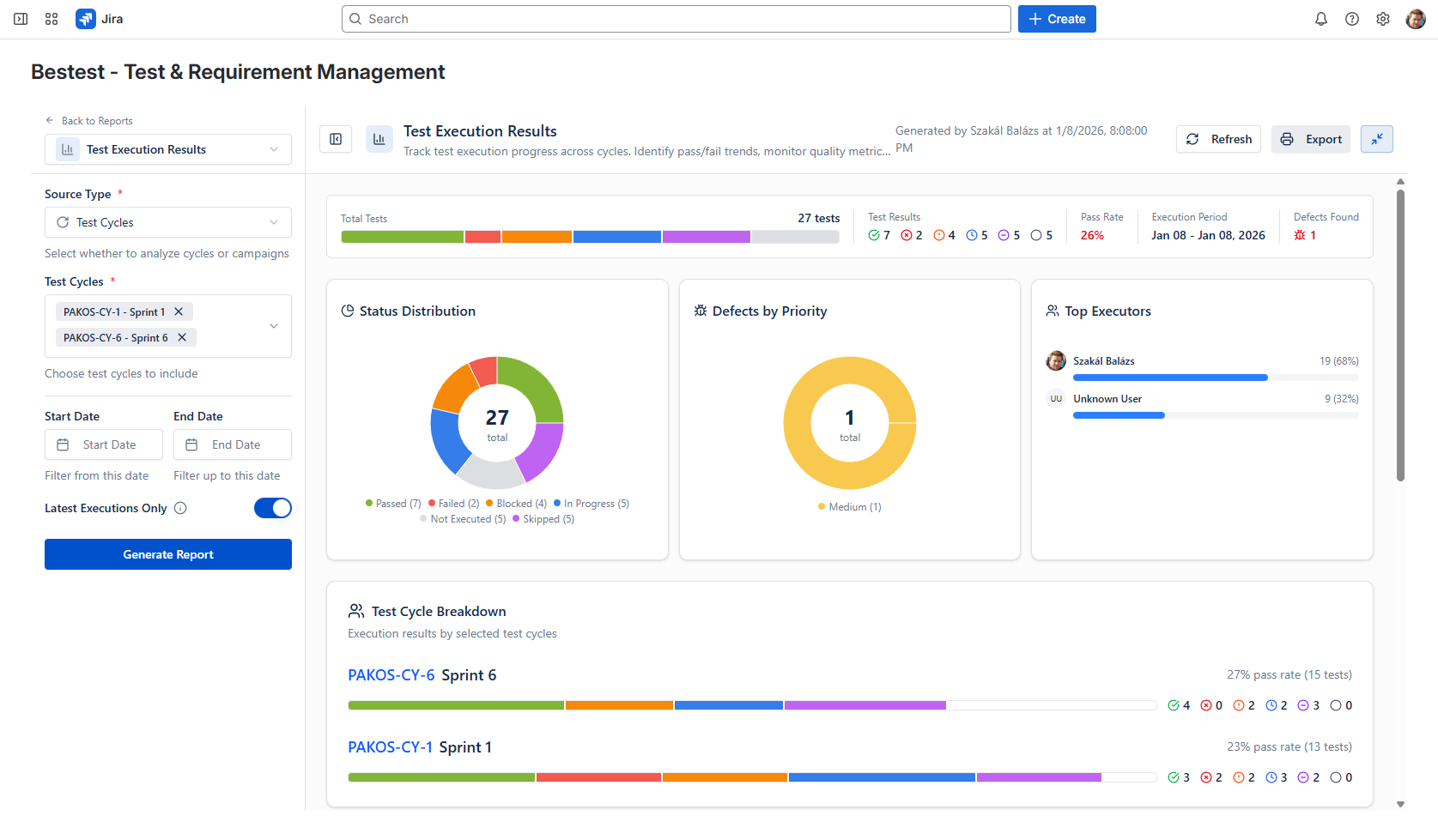Remove the PAKOS-CY-1 Sprint 1 cycle chip
The width and height of the screenshot is (1438, 840).
(179, 311)
